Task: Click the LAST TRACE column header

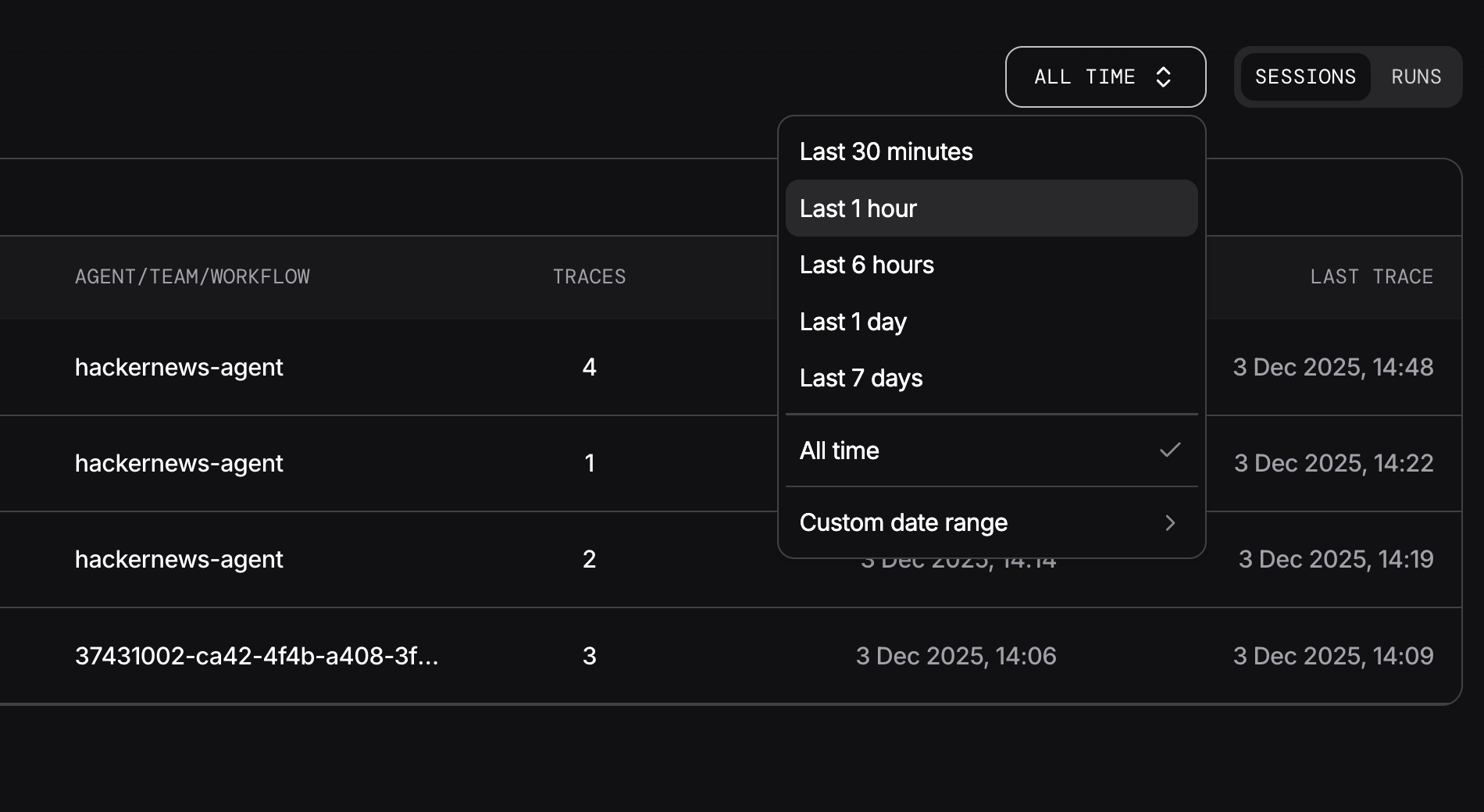Action: coord(1372,276)
